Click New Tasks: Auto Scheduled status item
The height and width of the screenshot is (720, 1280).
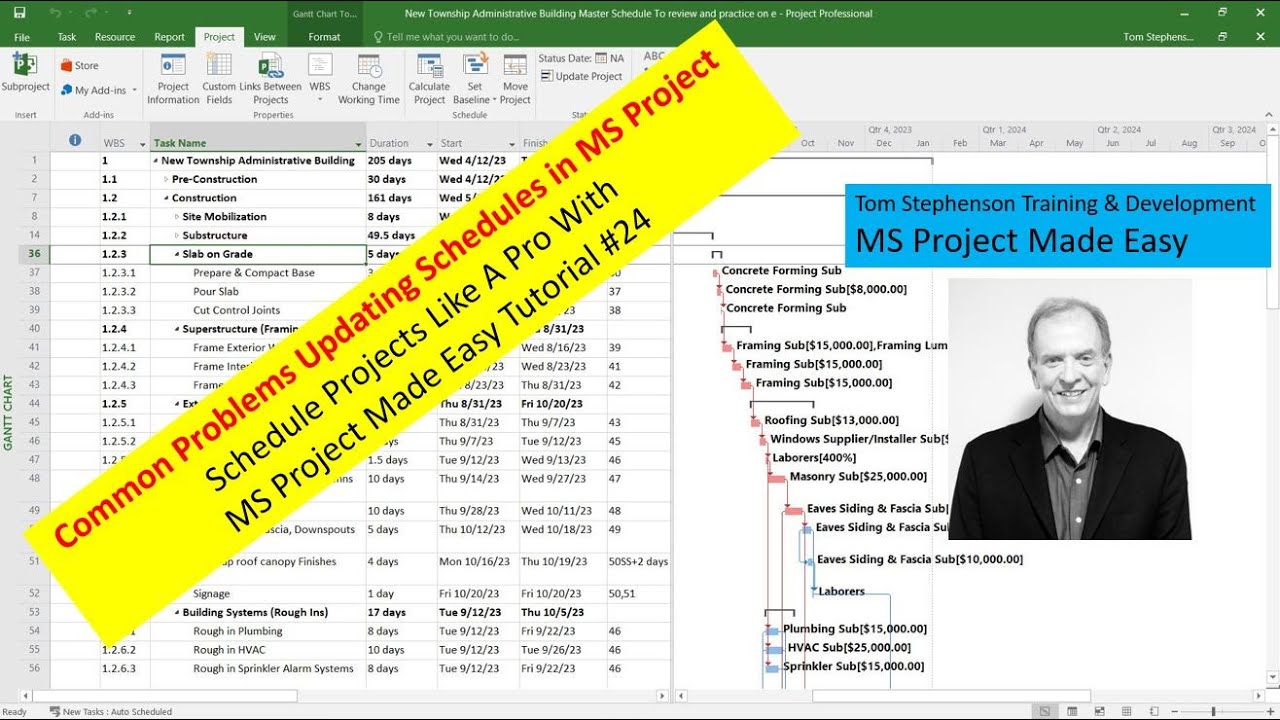[110, 712]
